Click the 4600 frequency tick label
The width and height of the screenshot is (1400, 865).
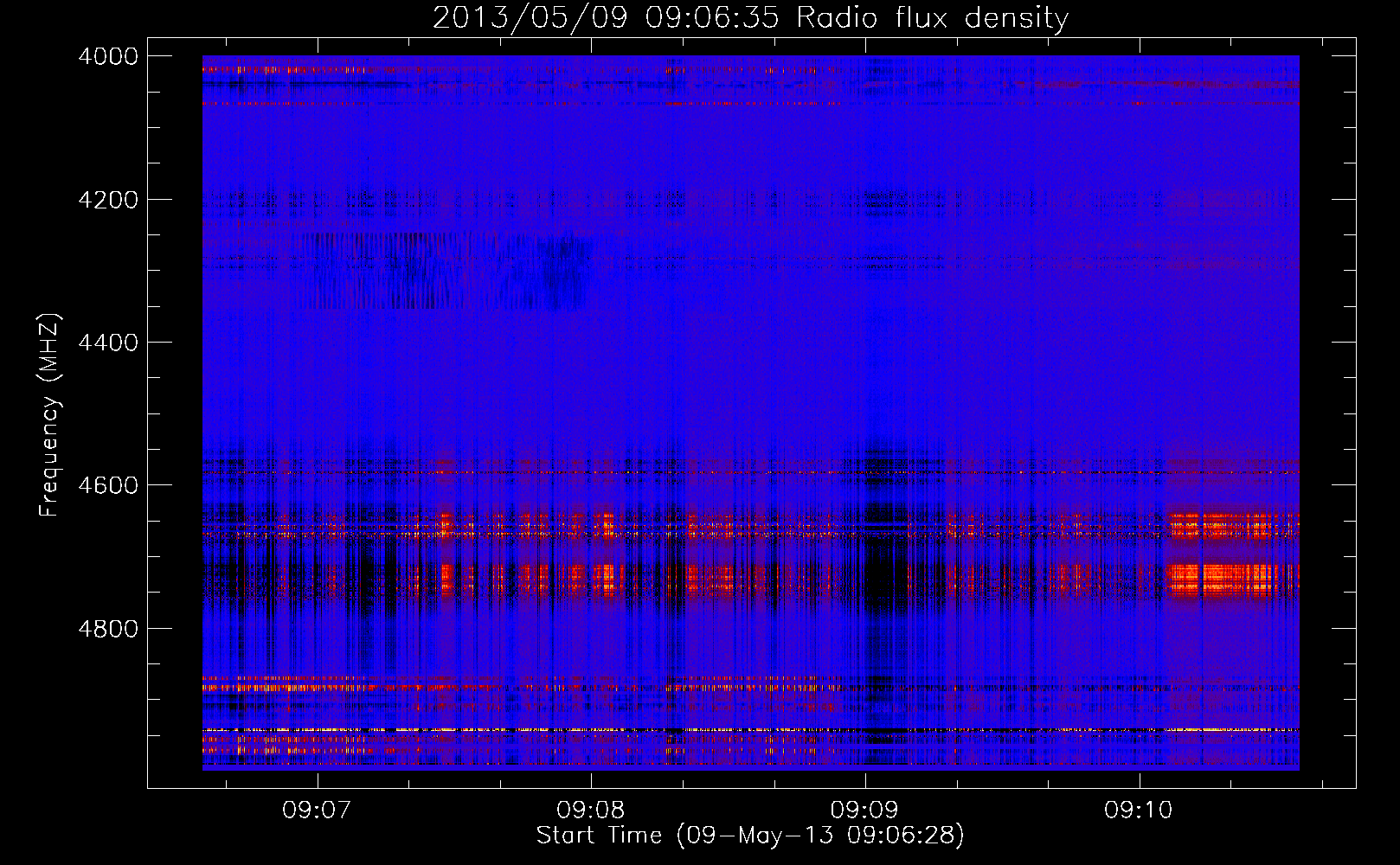click(x=108, y=485)
